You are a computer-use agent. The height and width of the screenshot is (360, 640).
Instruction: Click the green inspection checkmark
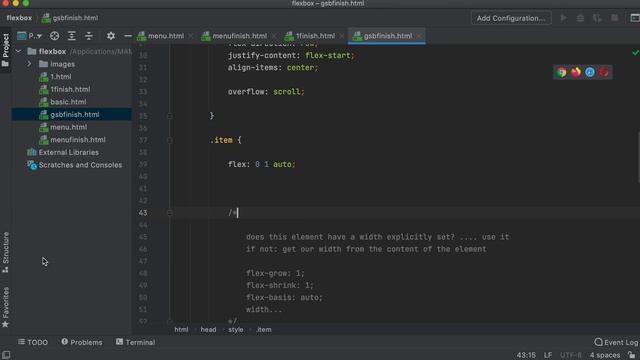pos(635,53)
